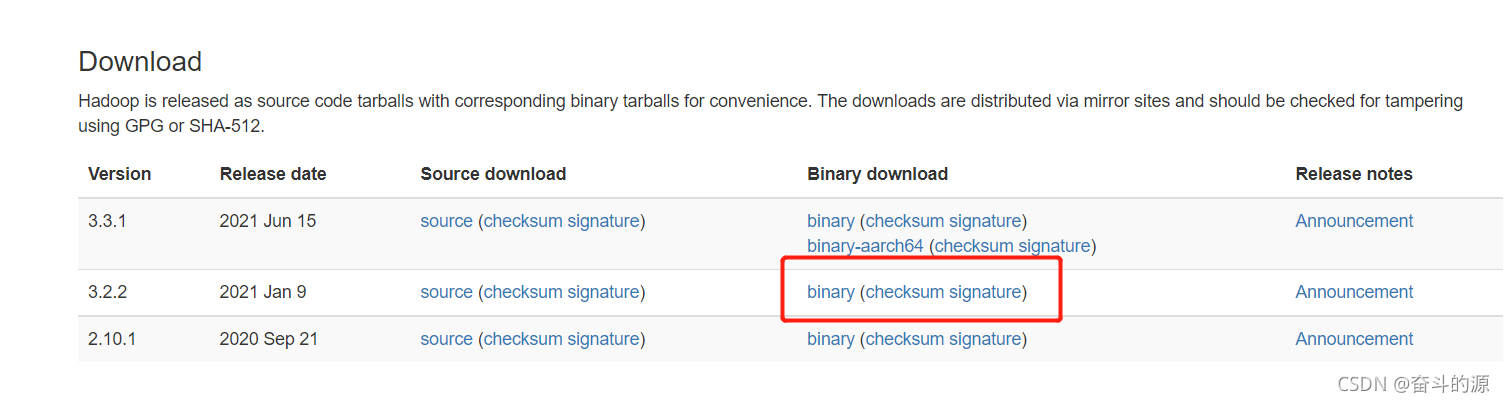Open the 3.3.1 source download link
This screenshot has height=402, width=1505.
446,221
